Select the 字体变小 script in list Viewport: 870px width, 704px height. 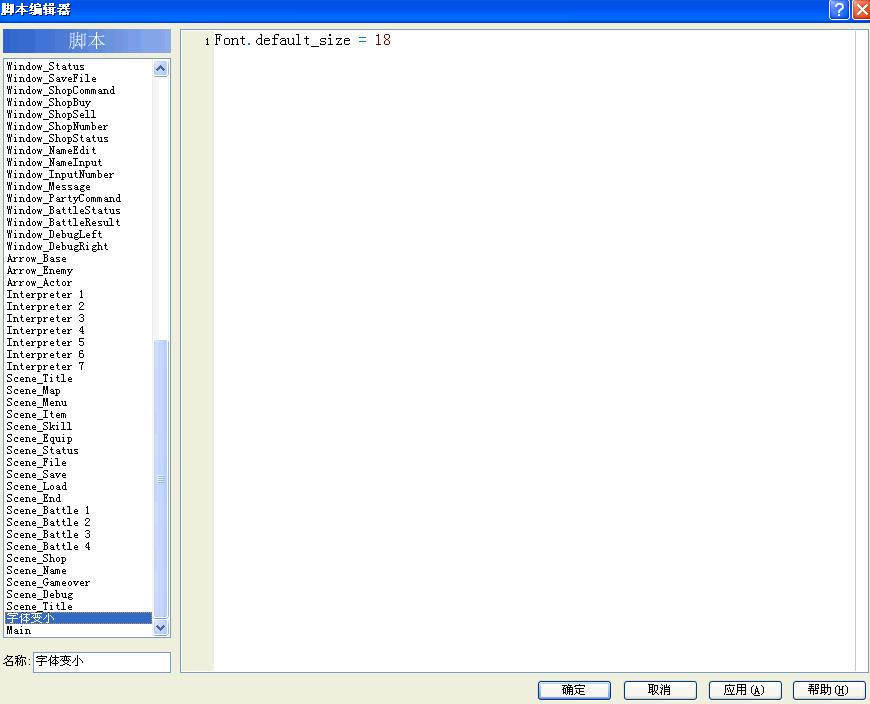click(78, 618)
